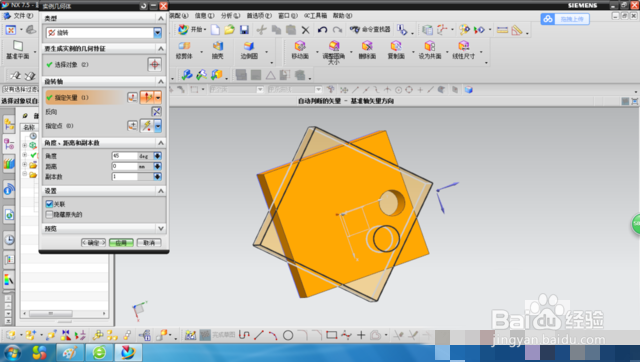Click the Undo arrow icon
The image size is (640, 362).
[x=322, y=30]
